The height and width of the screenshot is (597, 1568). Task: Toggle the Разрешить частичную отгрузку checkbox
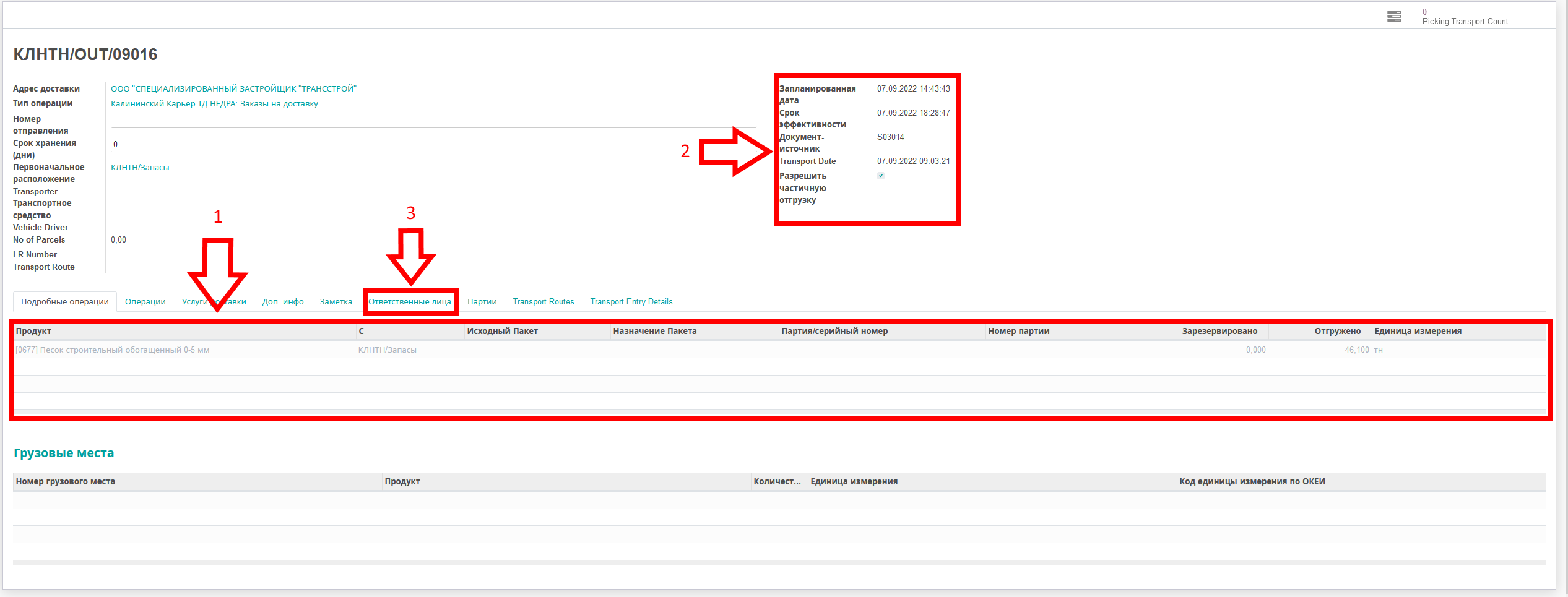point(881,176)
